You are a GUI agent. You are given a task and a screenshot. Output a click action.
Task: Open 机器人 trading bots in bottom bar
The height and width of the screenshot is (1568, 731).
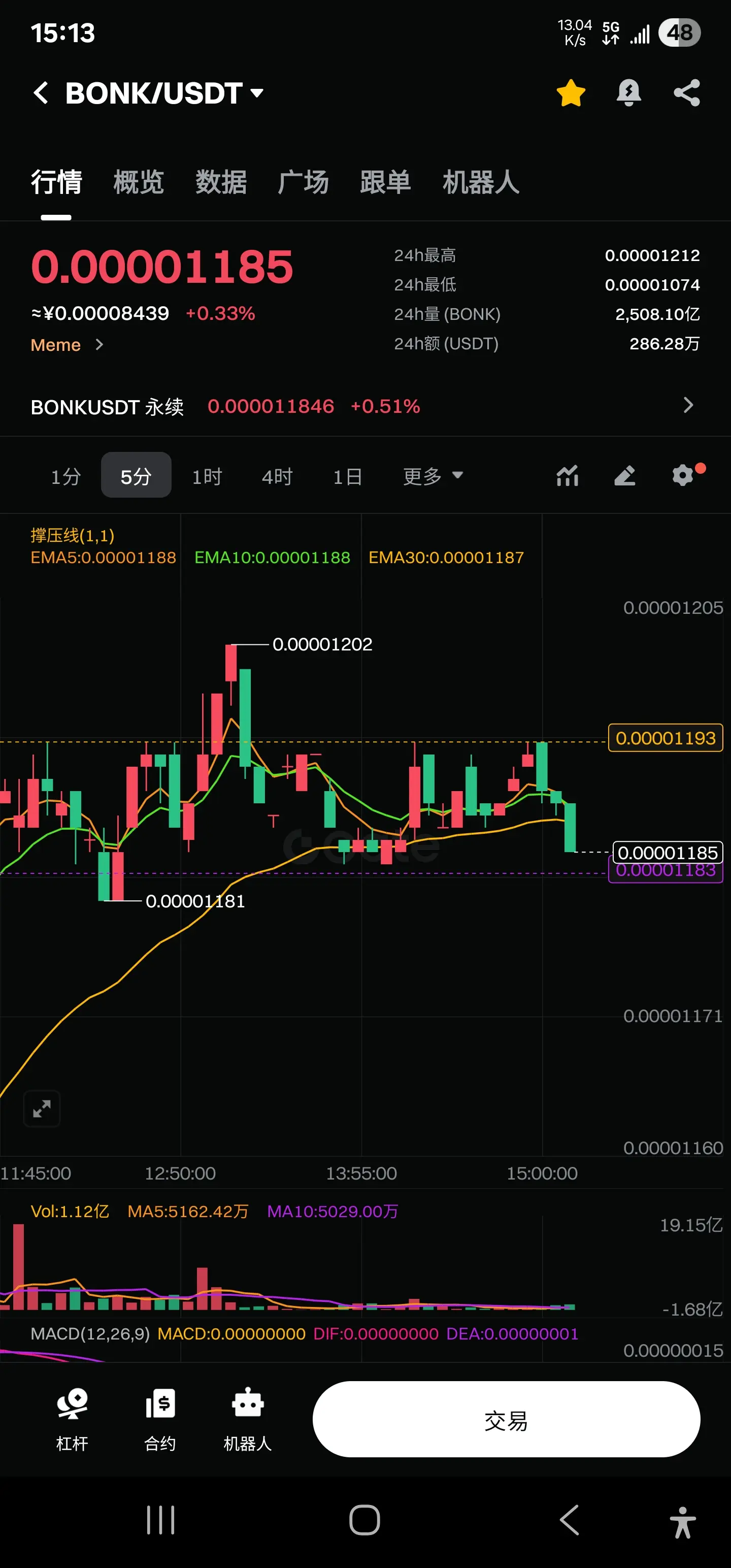248,1420
